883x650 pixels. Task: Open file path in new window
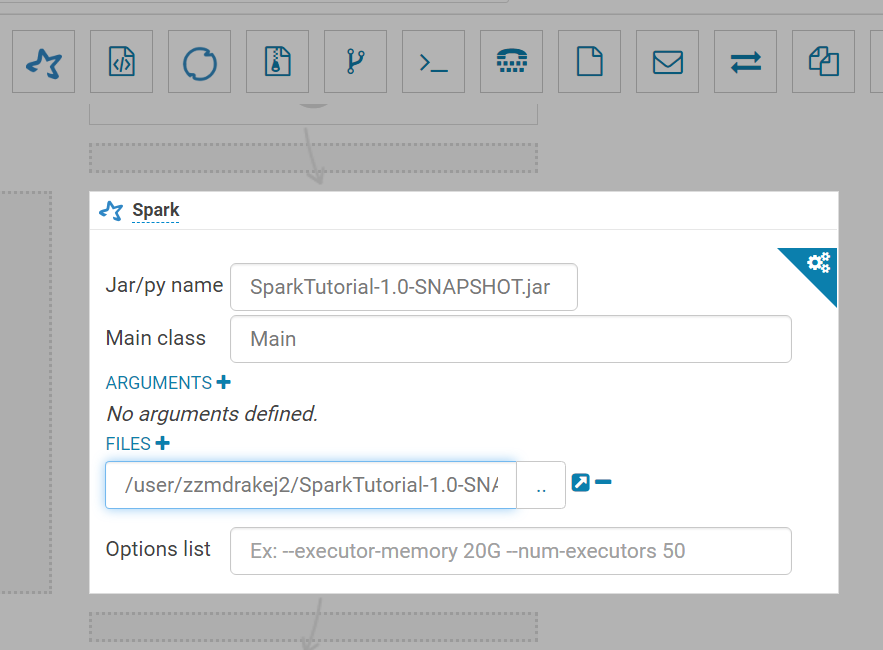581,482
